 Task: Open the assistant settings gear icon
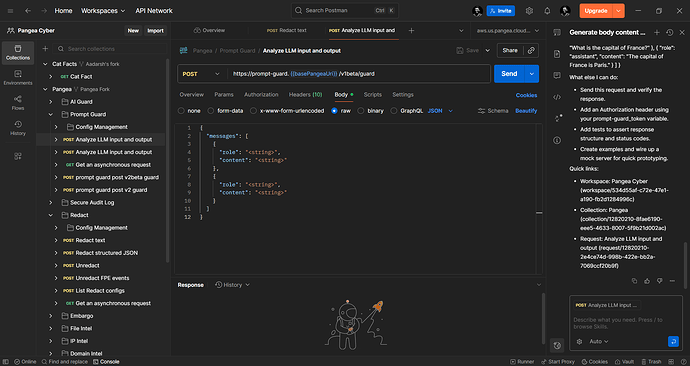[x=579, y=341]
